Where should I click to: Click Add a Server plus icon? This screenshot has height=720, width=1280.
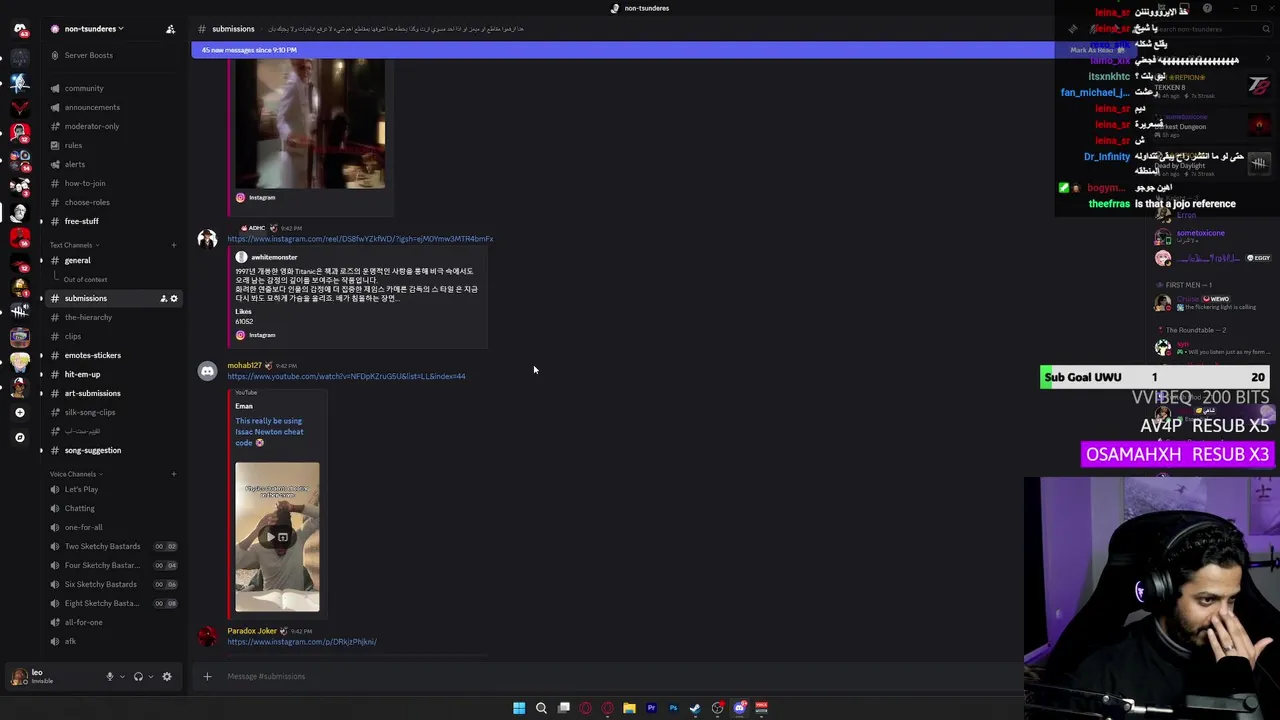(19, 412)
